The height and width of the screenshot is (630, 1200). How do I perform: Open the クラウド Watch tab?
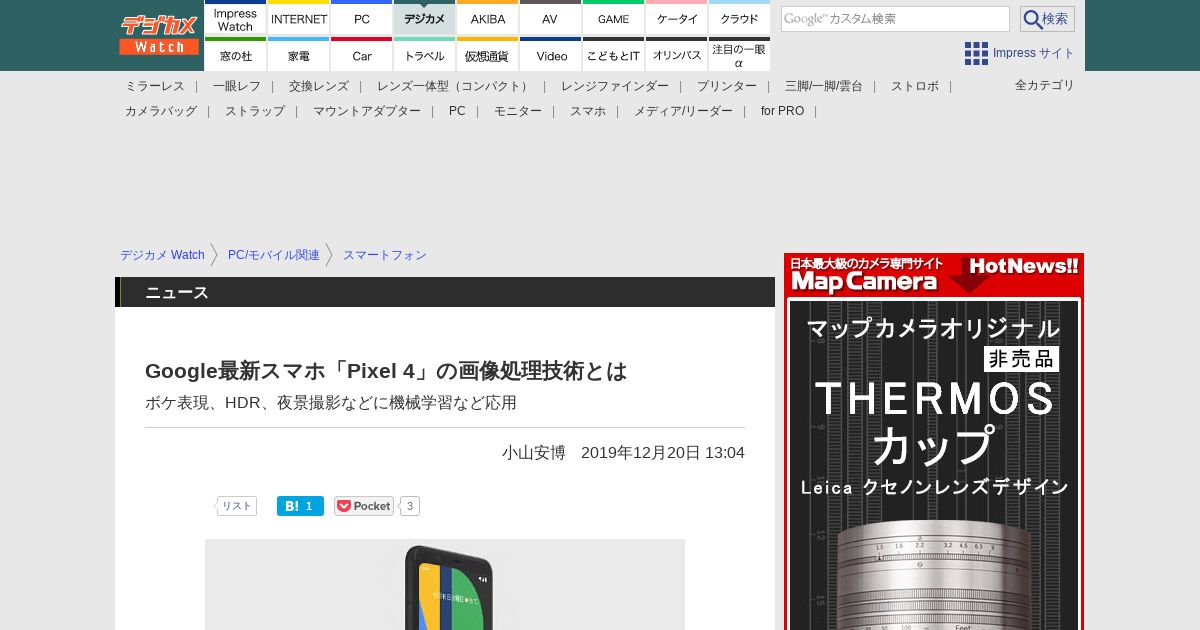click(739, 19)
